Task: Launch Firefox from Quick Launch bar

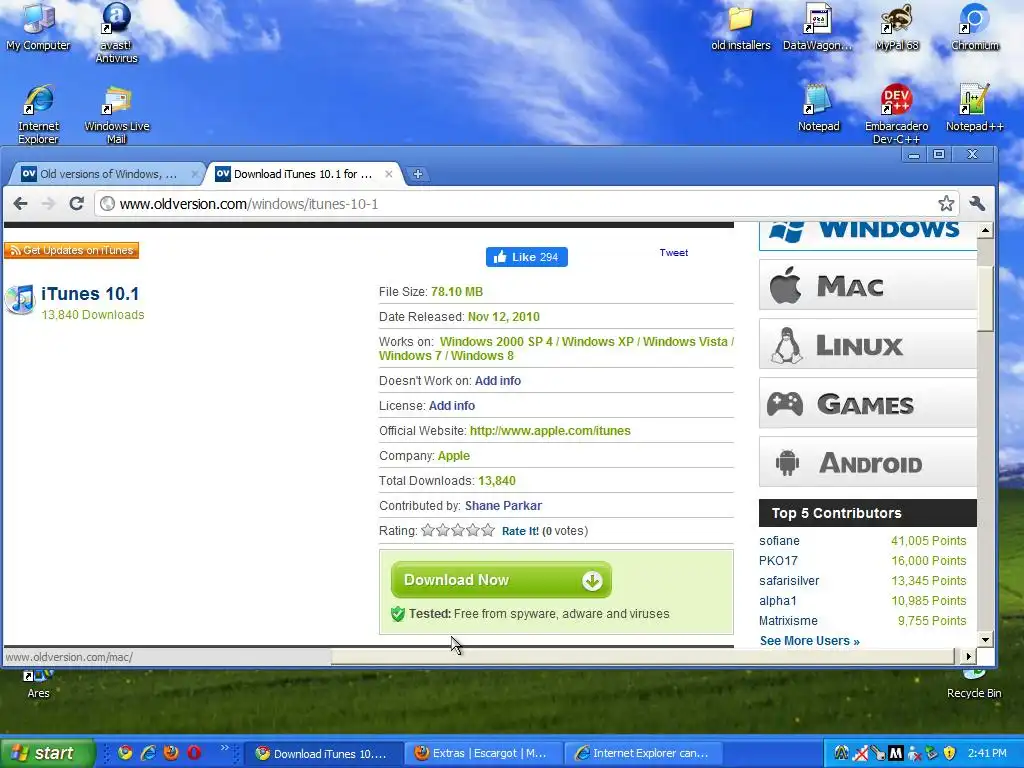Action: [171, 753]
